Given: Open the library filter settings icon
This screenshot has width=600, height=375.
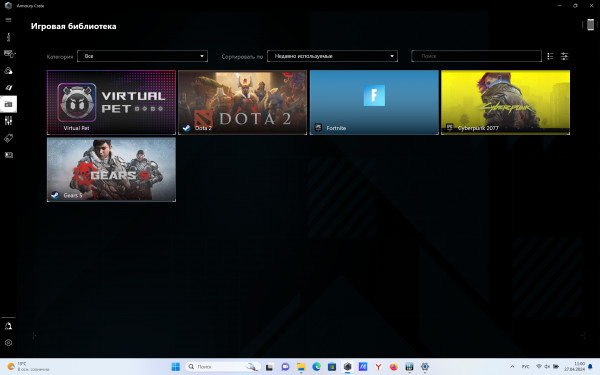Looking at the screenshot, I should pos(564,56).
